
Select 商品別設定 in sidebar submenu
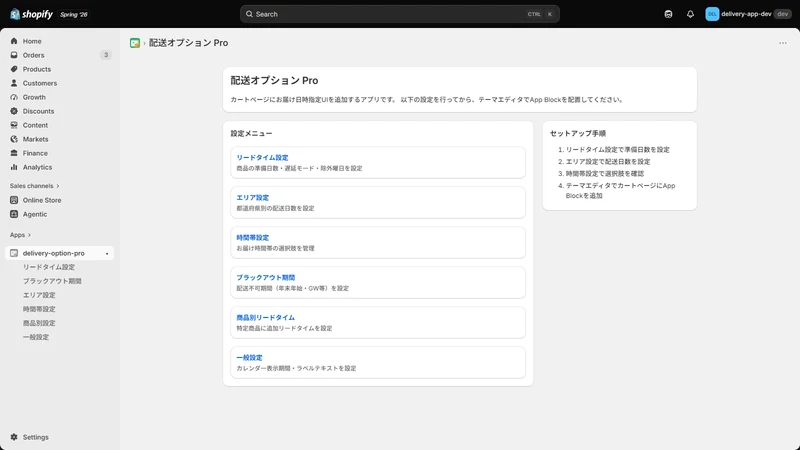[39, 323]
